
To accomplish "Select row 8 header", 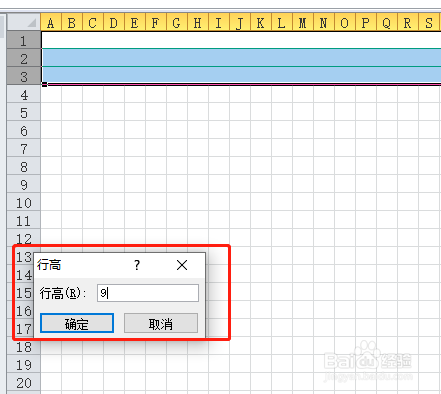I will click(24, 167).
